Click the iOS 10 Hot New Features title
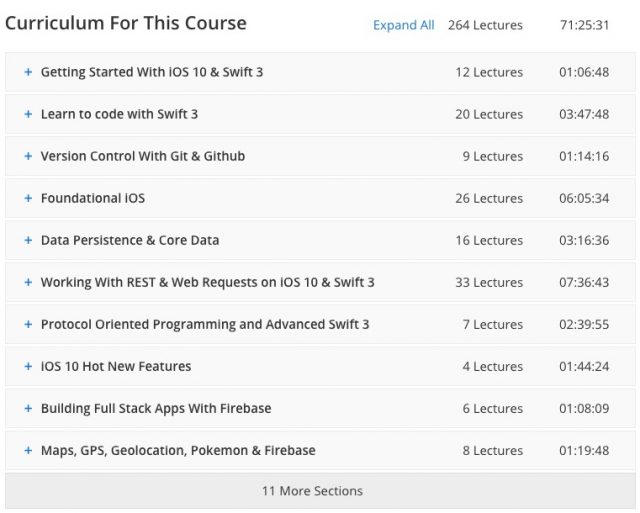 pos(116,366)
